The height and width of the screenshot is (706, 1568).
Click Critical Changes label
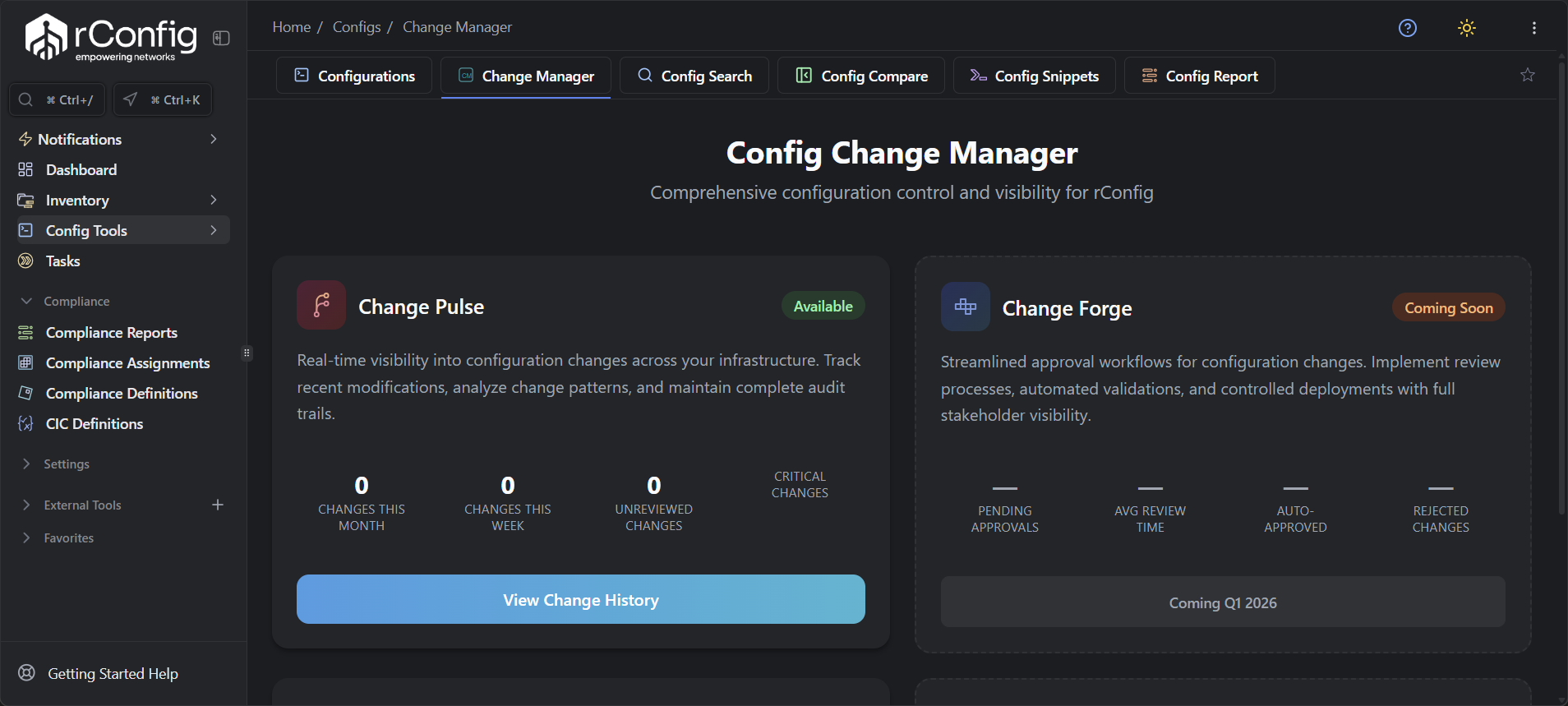[800, 484]
